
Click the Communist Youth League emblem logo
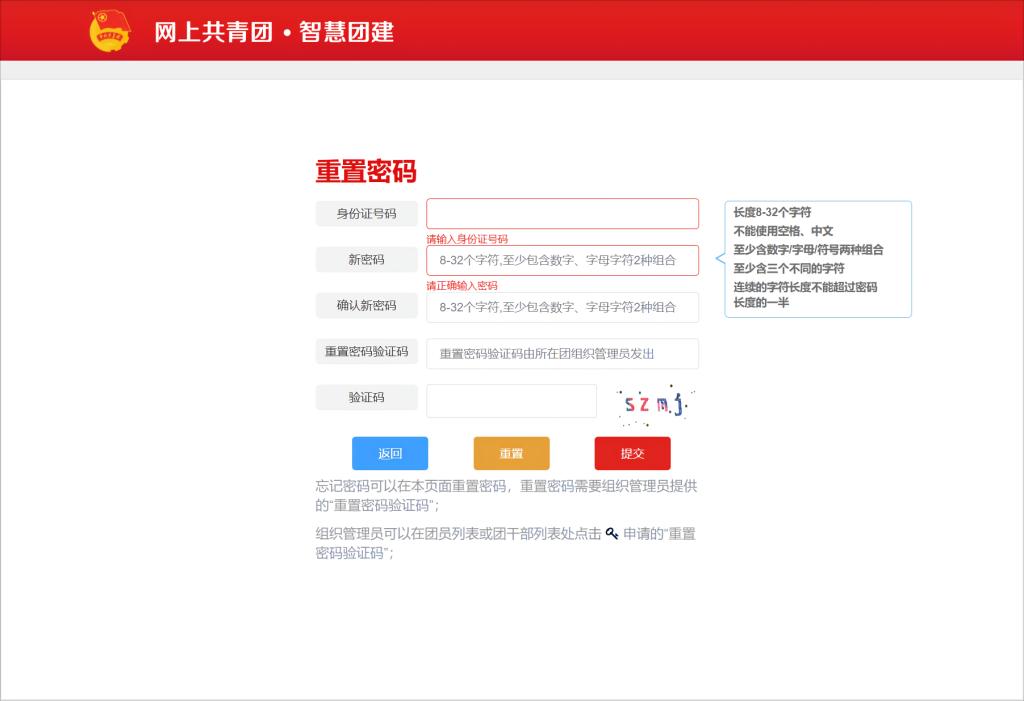pyautogui.click(x=110, y=31)
